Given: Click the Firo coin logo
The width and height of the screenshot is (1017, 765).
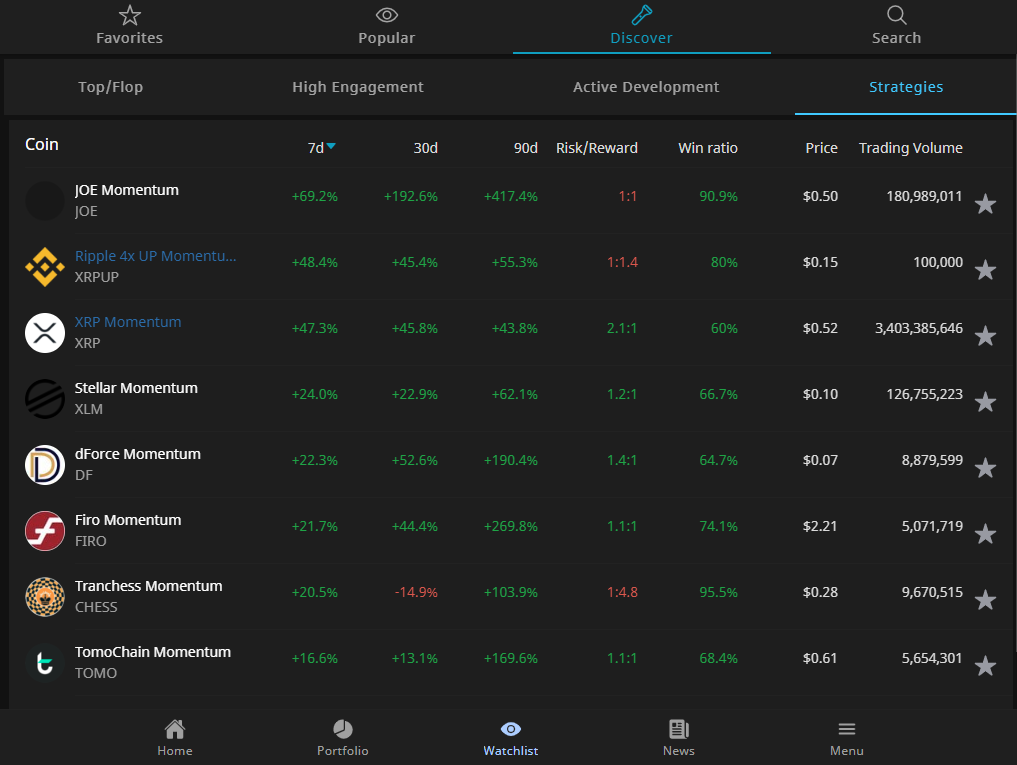Looking at the screenshot, I should (45, 531).
